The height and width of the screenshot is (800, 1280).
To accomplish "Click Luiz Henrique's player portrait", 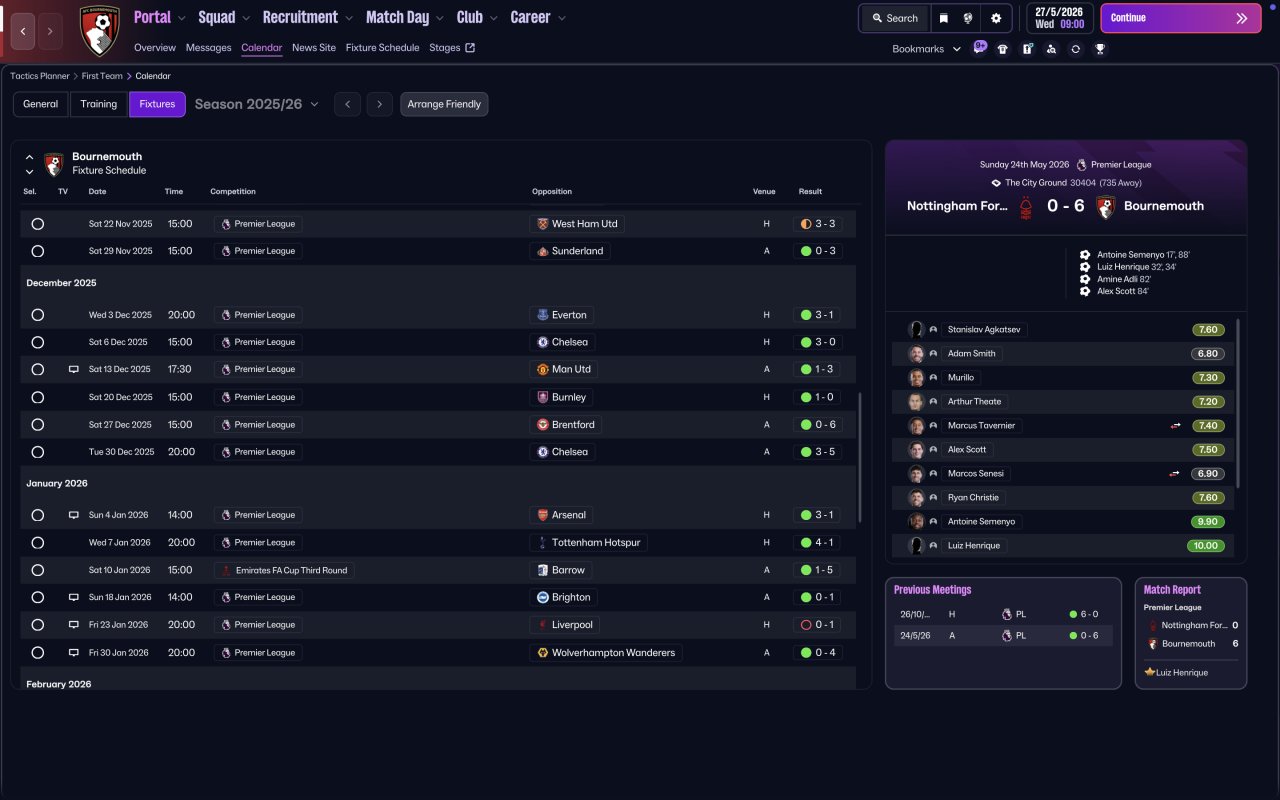I will pos(916,546).
